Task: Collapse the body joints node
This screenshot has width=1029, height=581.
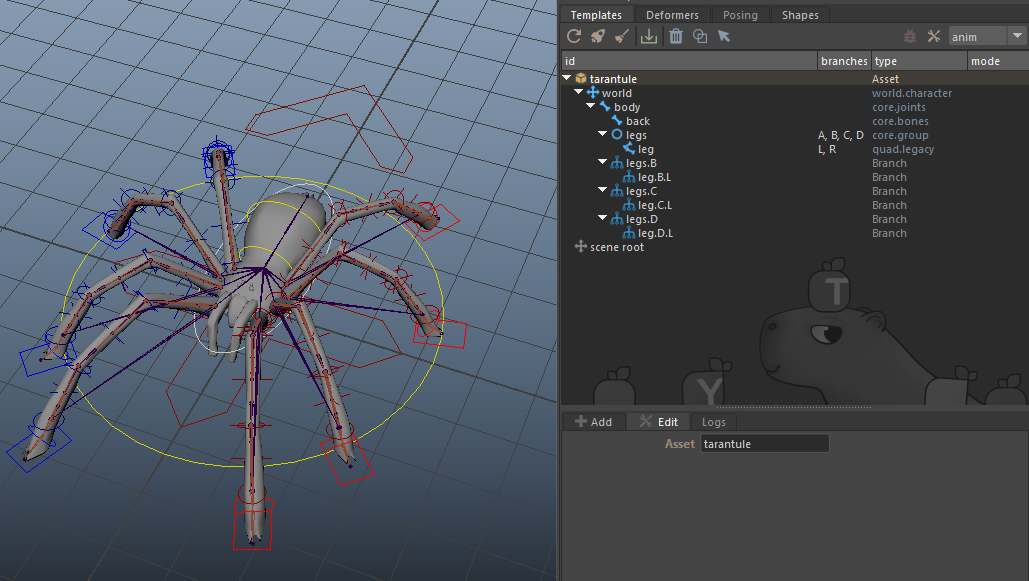Action: [x=591, y=107]
